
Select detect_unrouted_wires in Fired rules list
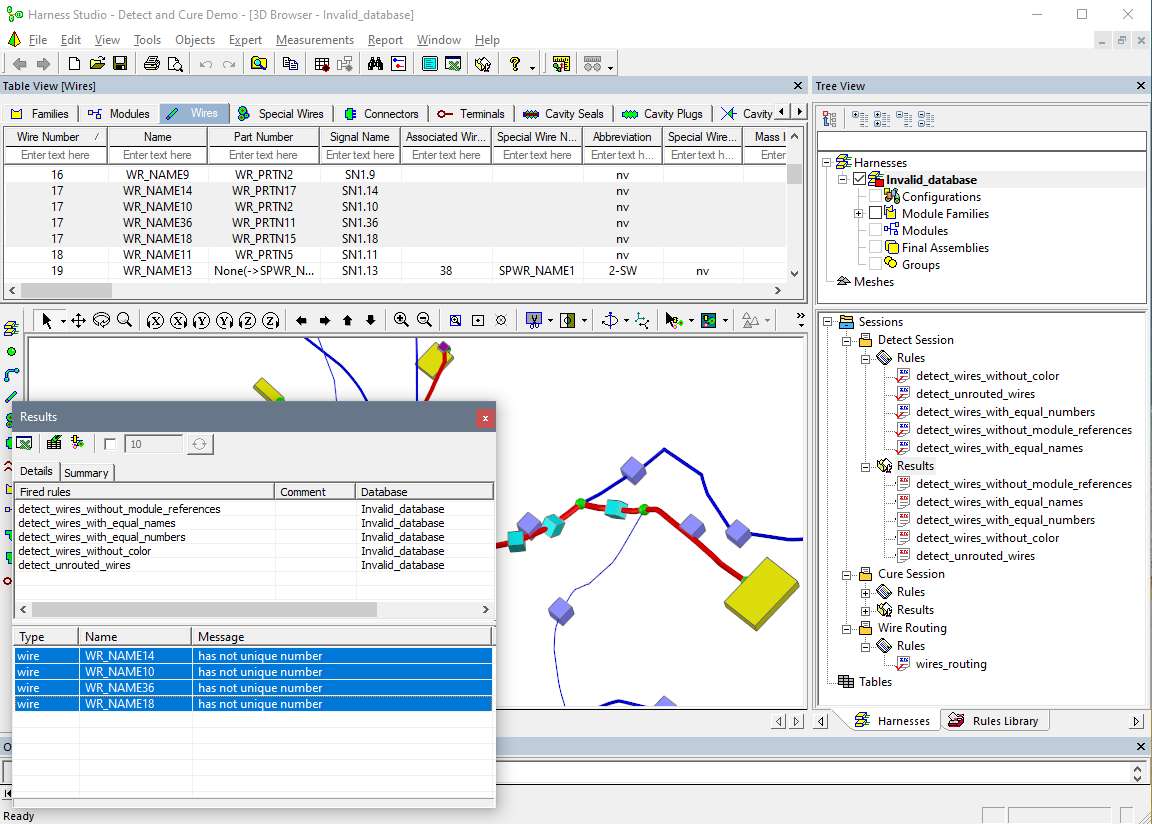74,565
